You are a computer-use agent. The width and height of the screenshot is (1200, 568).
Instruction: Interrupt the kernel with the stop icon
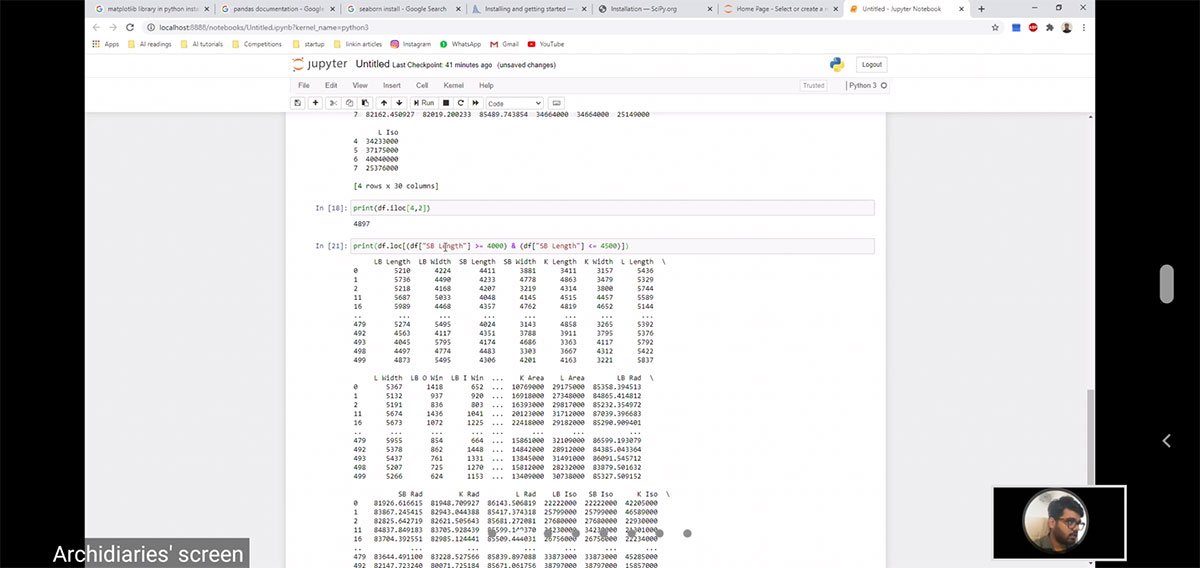tap(446, 103)
